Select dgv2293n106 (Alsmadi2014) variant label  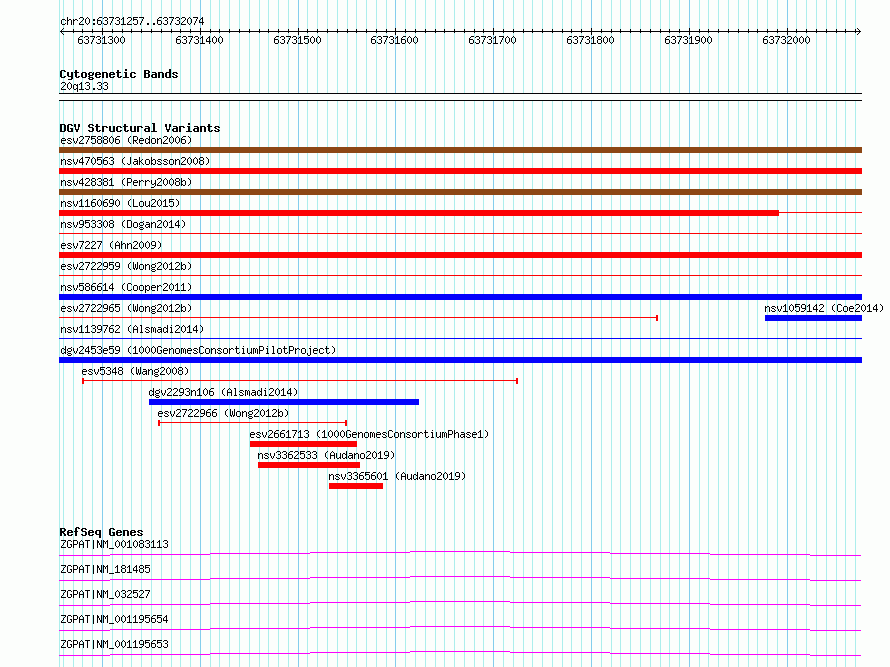[223, 392]
